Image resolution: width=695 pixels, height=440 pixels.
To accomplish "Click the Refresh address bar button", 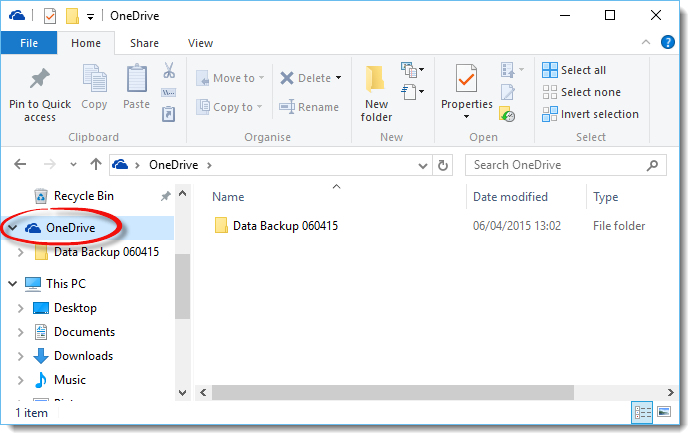I will point(442,165).
